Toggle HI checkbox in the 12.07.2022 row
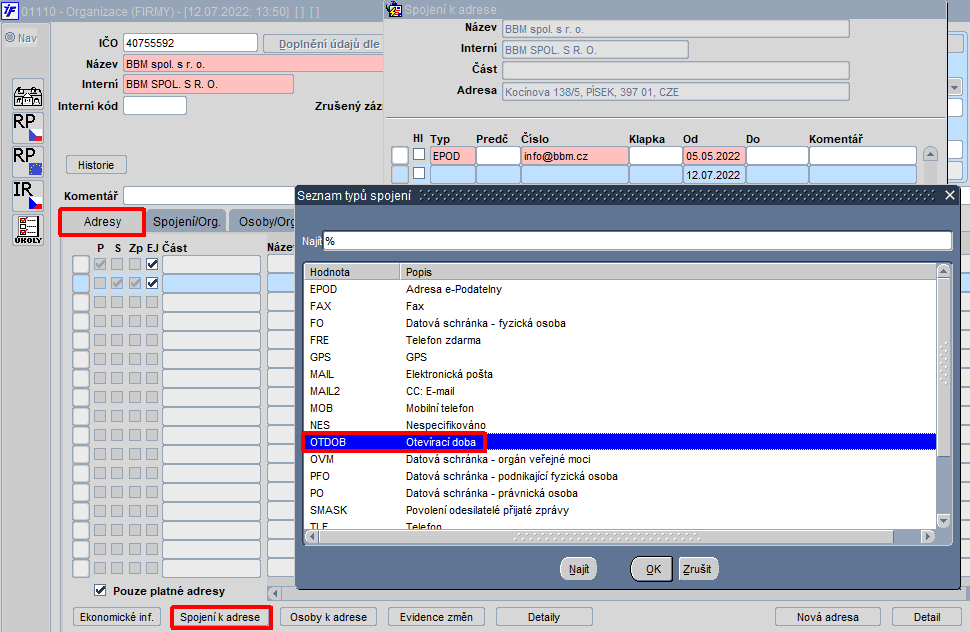970x632 pixels. pyautogui.click(x=419, y=173)
